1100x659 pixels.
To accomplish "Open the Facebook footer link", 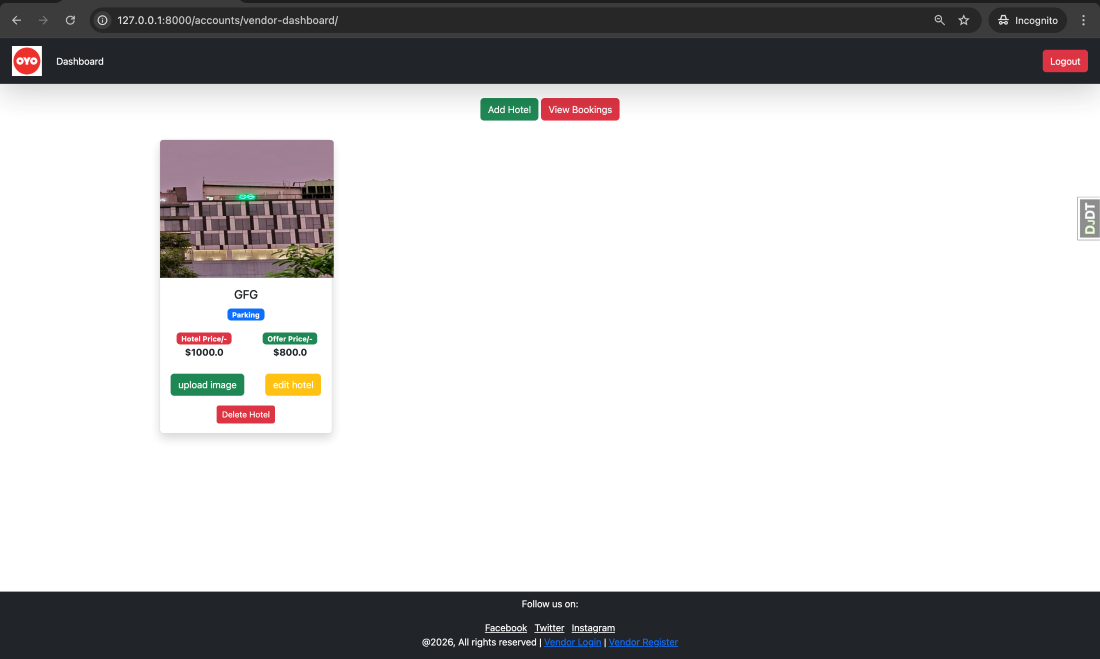I will point(506,628).
